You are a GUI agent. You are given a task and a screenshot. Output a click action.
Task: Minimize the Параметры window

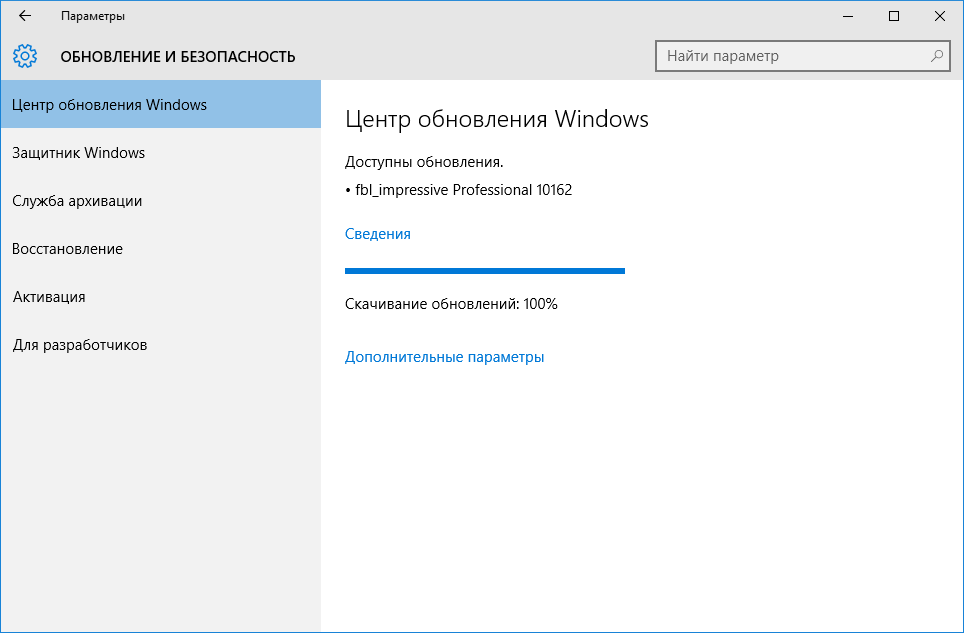848,16
